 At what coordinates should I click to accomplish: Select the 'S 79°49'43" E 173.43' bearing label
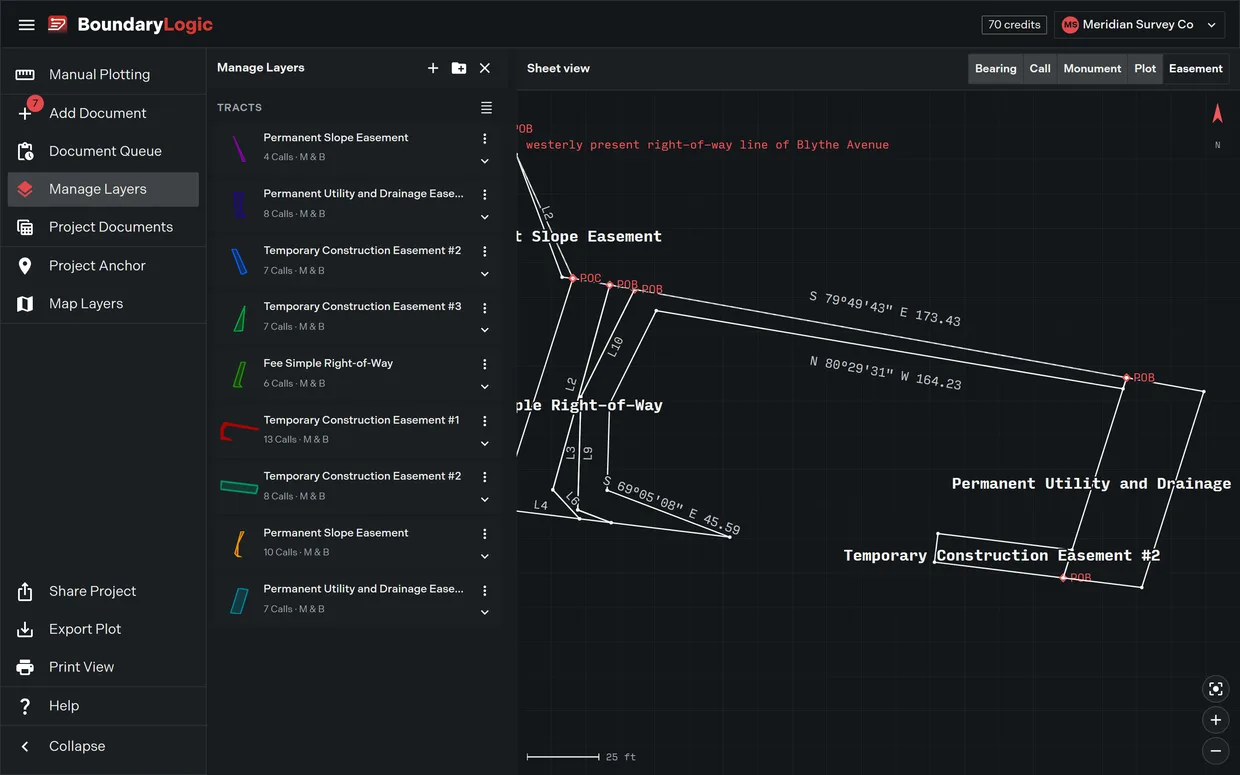885,308
